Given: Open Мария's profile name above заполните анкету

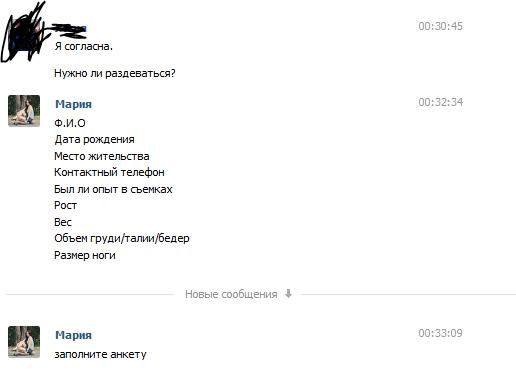Looking at the screenshot, I should pos(73,335).
